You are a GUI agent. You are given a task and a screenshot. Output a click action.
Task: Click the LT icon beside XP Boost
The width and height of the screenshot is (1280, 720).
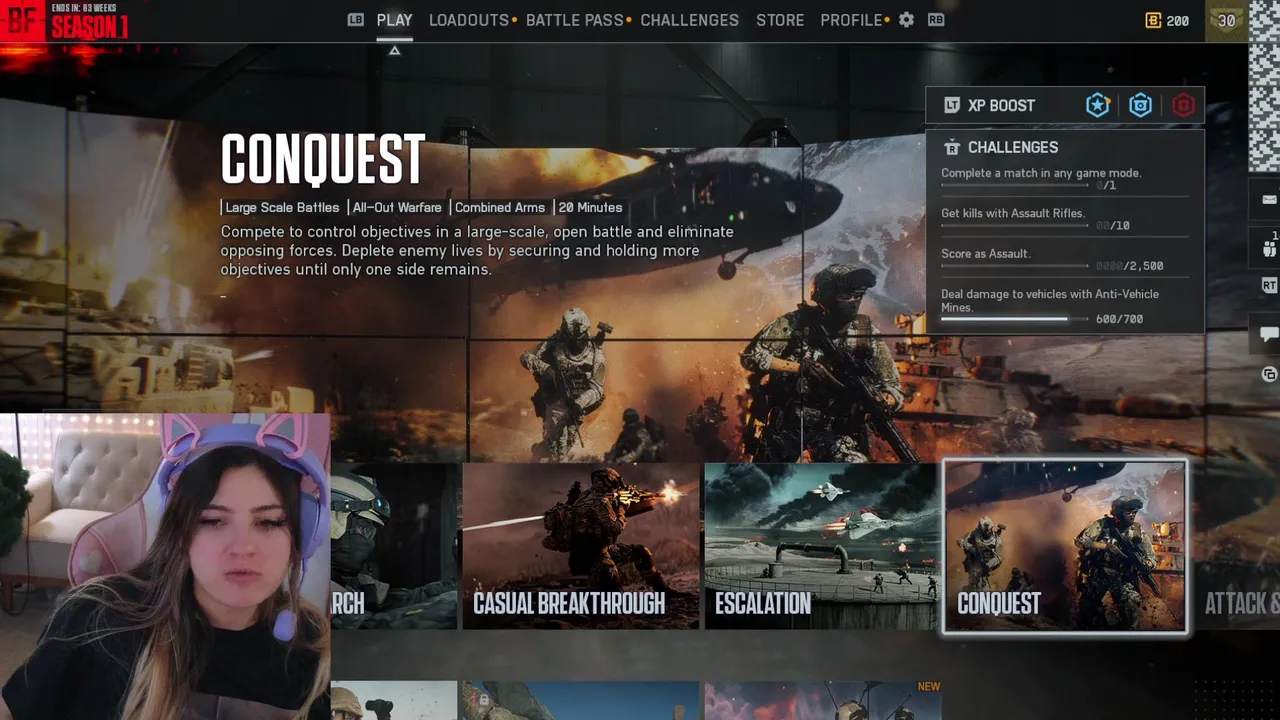[x=952, y=105]
